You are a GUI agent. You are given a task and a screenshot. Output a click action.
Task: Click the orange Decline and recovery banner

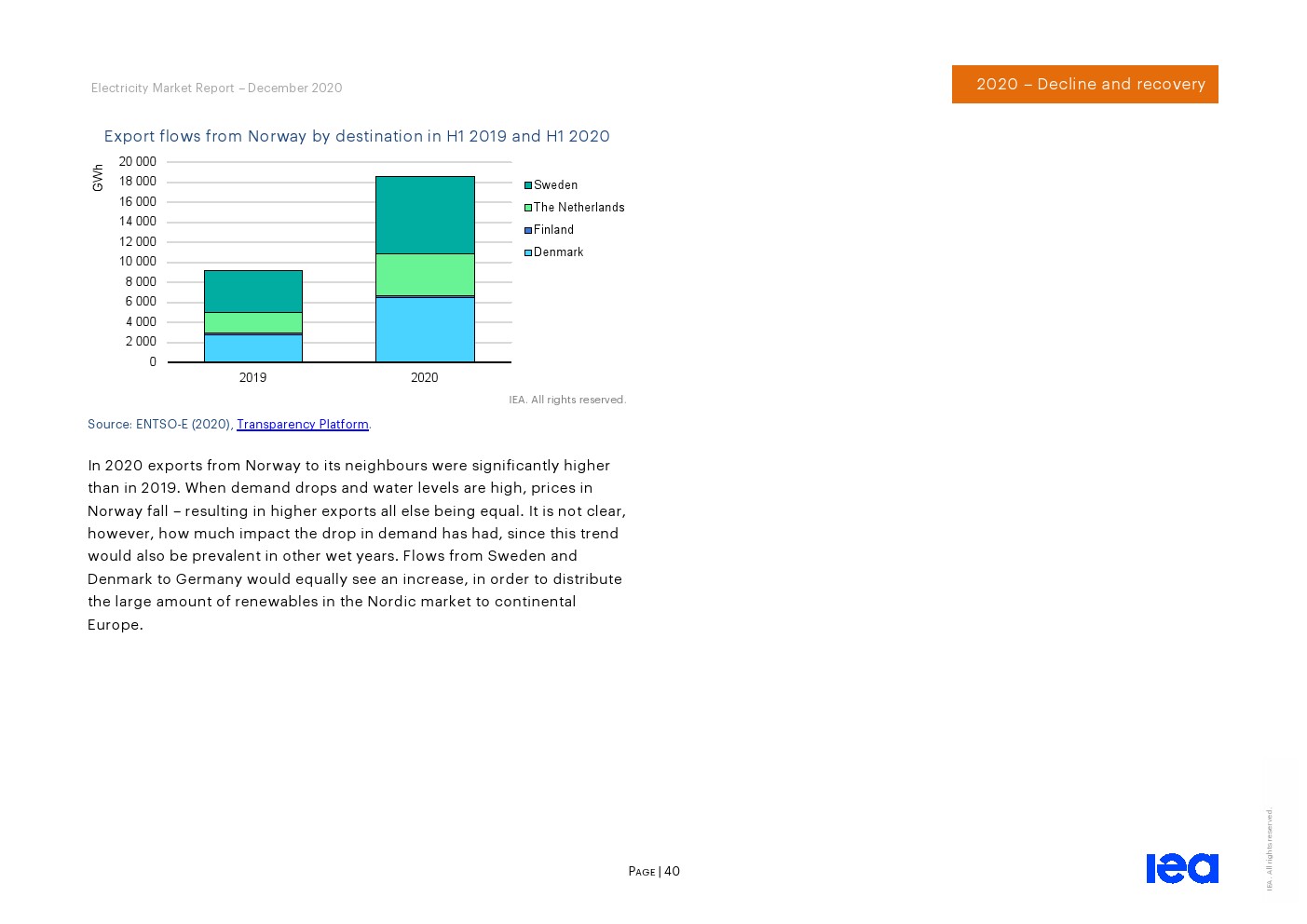1084,84
